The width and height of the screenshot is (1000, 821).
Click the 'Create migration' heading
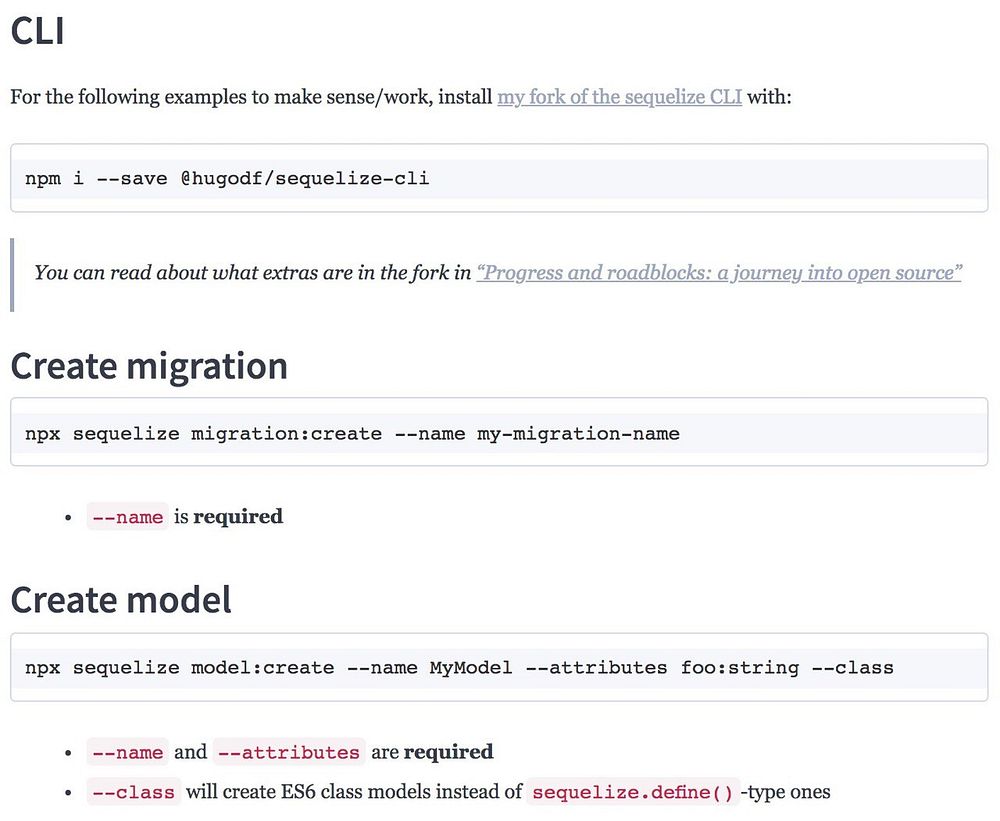point(149,367)
